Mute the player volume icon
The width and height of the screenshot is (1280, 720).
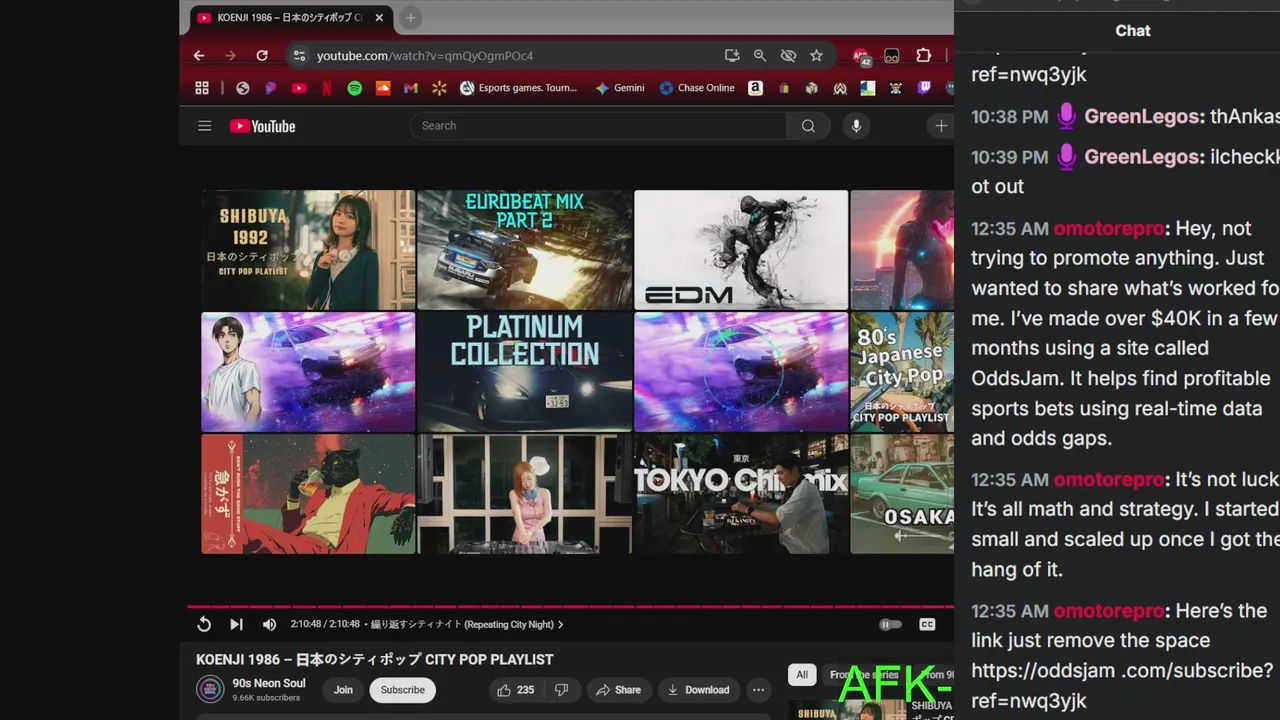click(269, 624)
